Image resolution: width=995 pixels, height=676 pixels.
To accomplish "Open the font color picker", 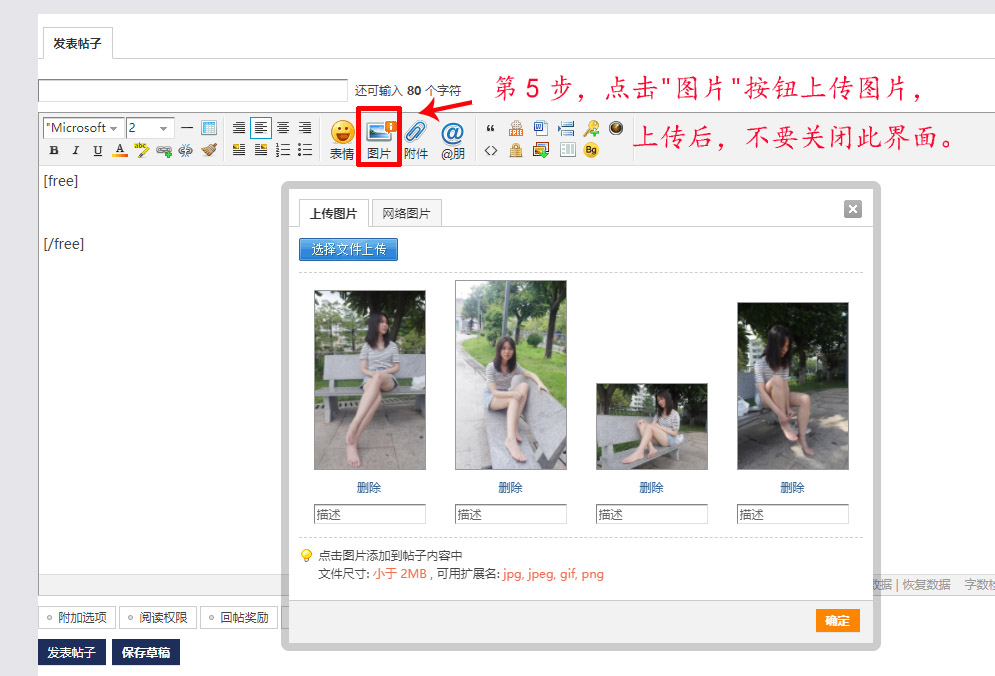I will pyautogui.click(x=120, y=151).
